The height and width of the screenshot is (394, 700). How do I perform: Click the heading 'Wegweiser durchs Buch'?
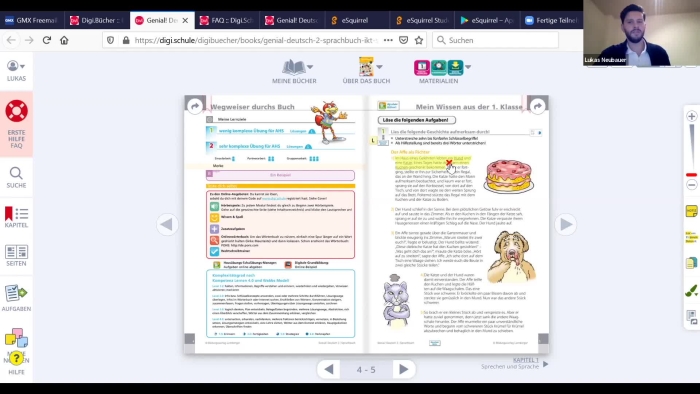point(252,107)
